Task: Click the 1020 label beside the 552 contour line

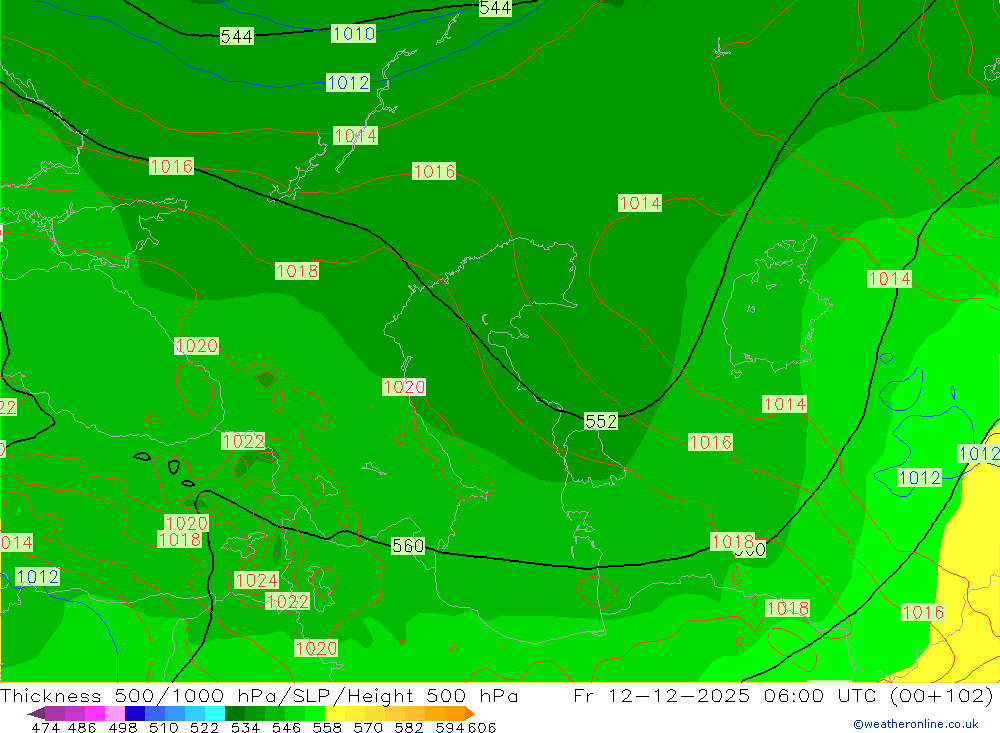Action: (404, 387)
